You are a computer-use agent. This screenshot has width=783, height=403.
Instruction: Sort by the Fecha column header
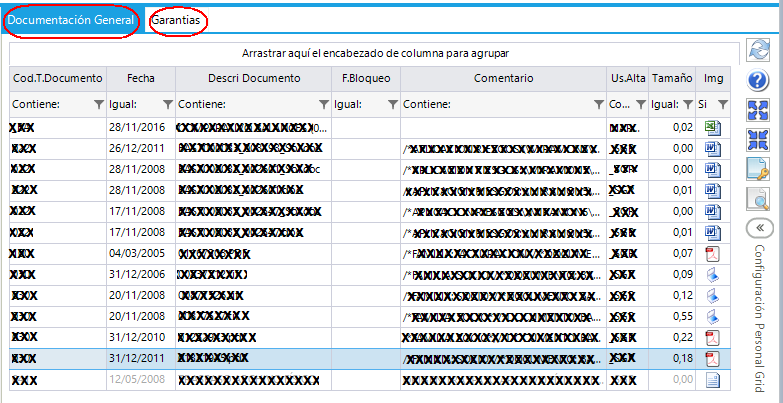pos(141,78)
